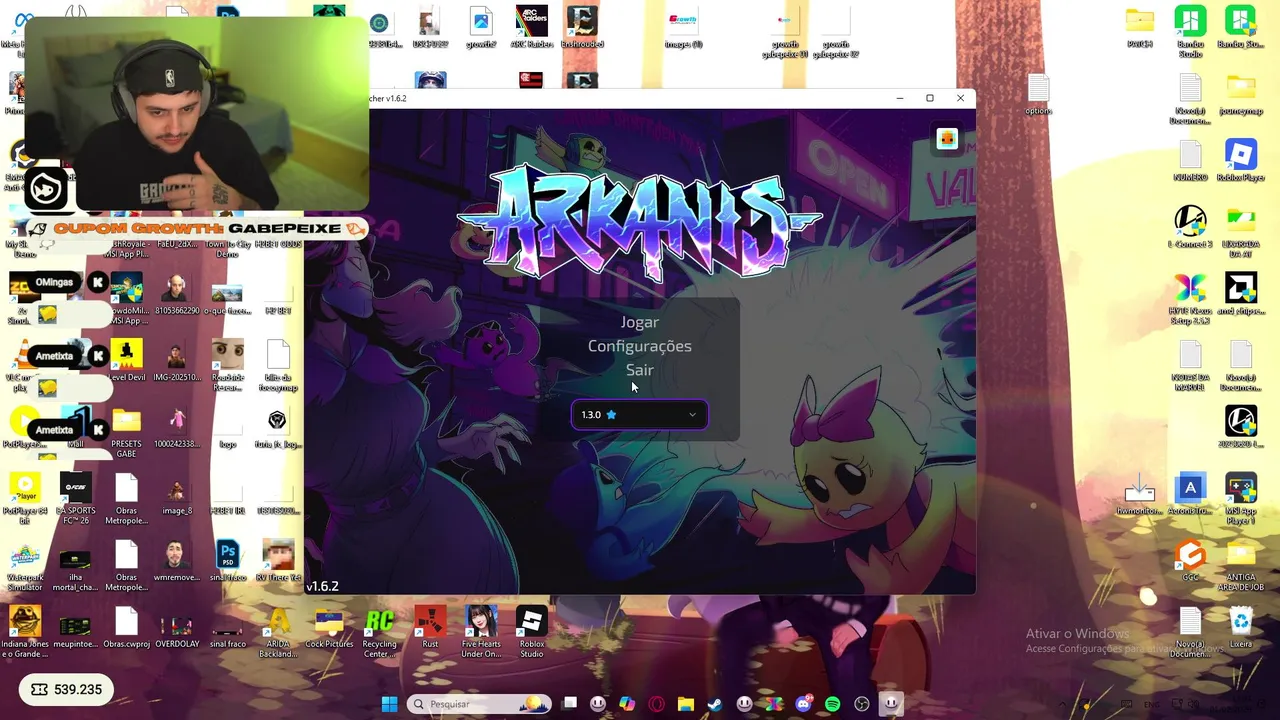This screenshot has height=720, width=1280.
Task: Select the Indiana Jones game shortcut
Action: point(25,632)
